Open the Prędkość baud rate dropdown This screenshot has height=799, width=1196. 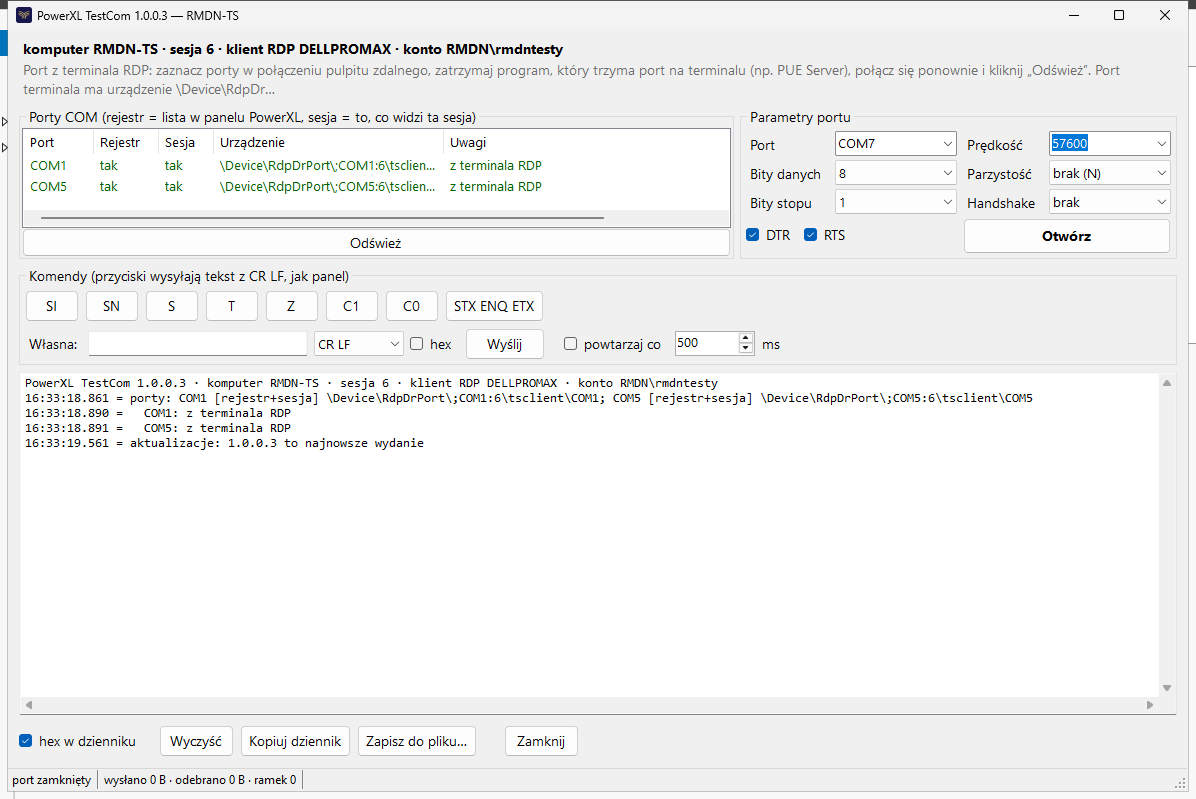point(1109,143)
